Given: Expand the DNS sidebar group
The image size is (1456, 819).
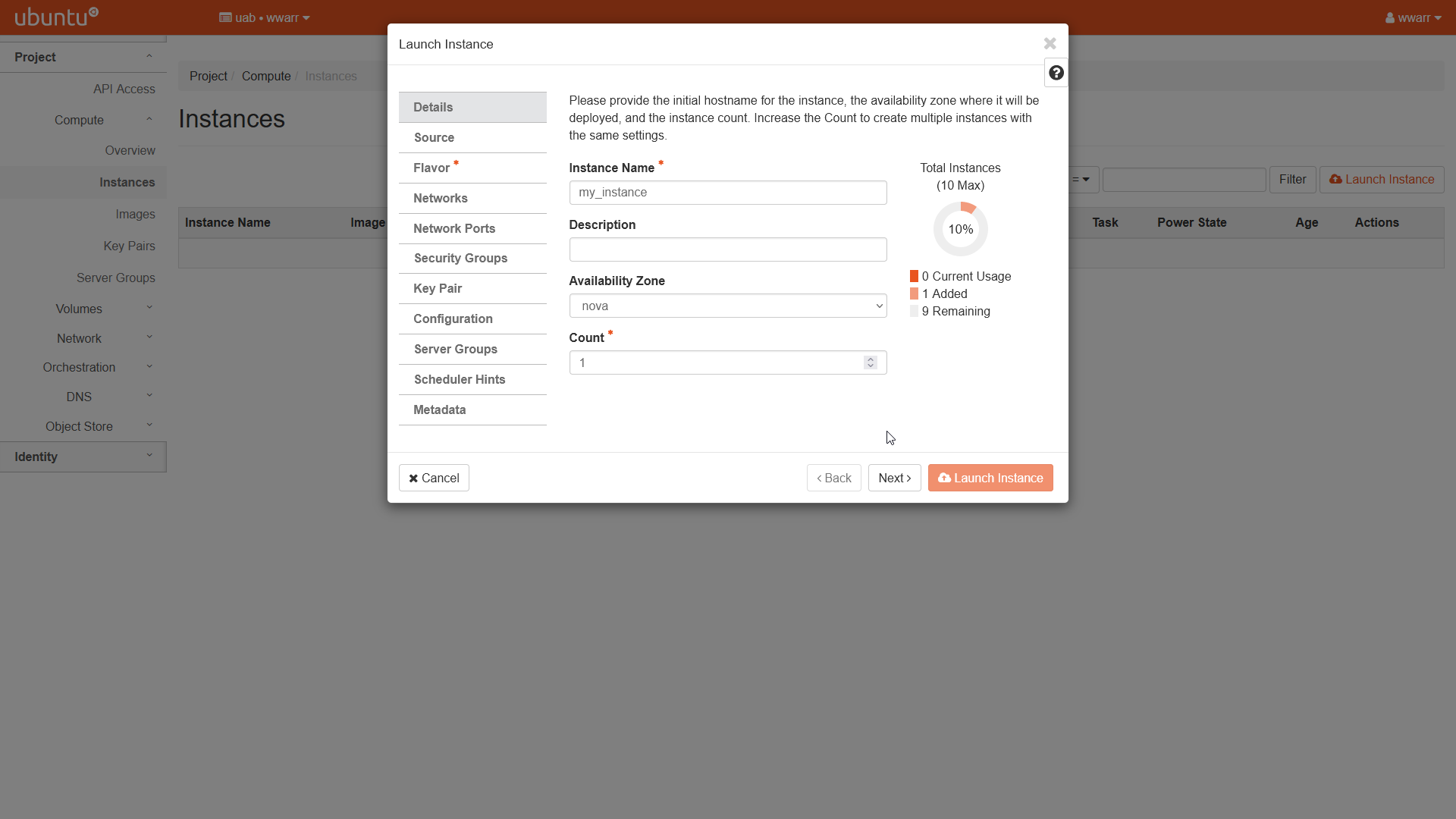Looking at the screenshot, I should pos(83,397).
